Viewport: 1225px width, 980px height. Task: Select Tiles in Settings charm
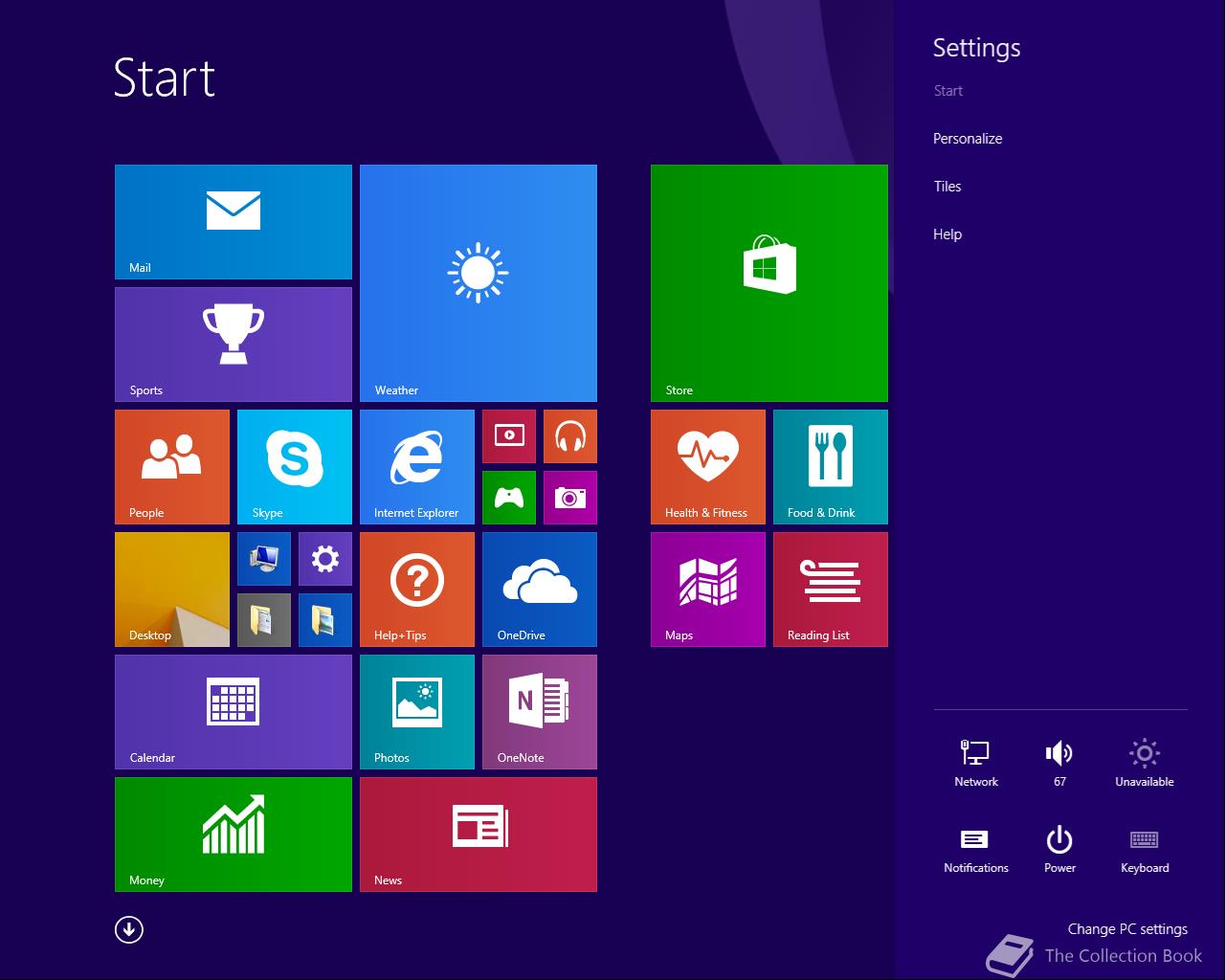tap(947, 187)
